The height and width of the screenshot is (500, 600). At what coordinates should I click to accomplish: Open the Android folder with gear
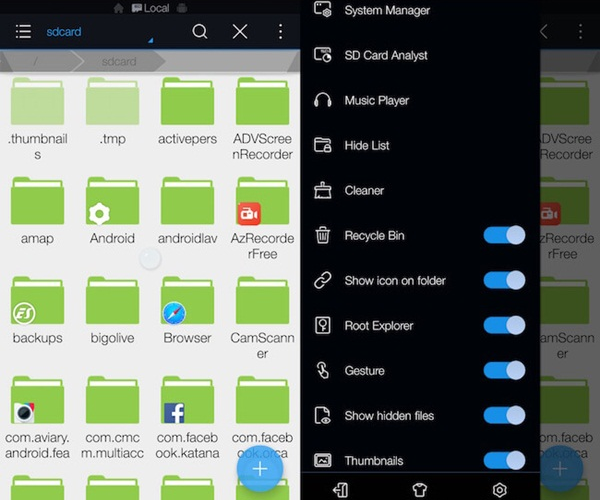pos(112,211)
